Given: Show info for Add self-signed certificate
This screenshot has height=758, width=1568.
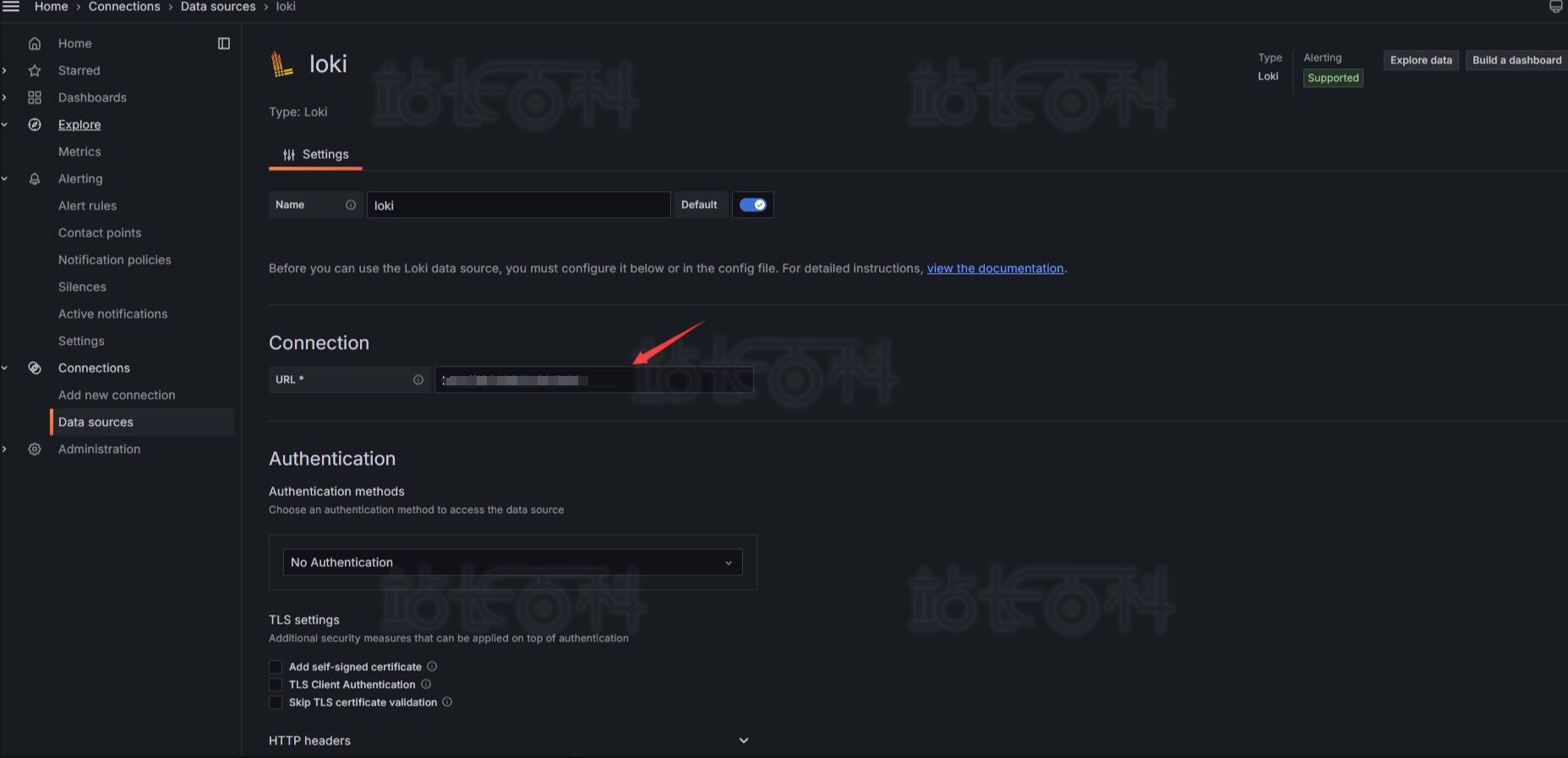Looking at the screenshot, I should coord(432,666).
